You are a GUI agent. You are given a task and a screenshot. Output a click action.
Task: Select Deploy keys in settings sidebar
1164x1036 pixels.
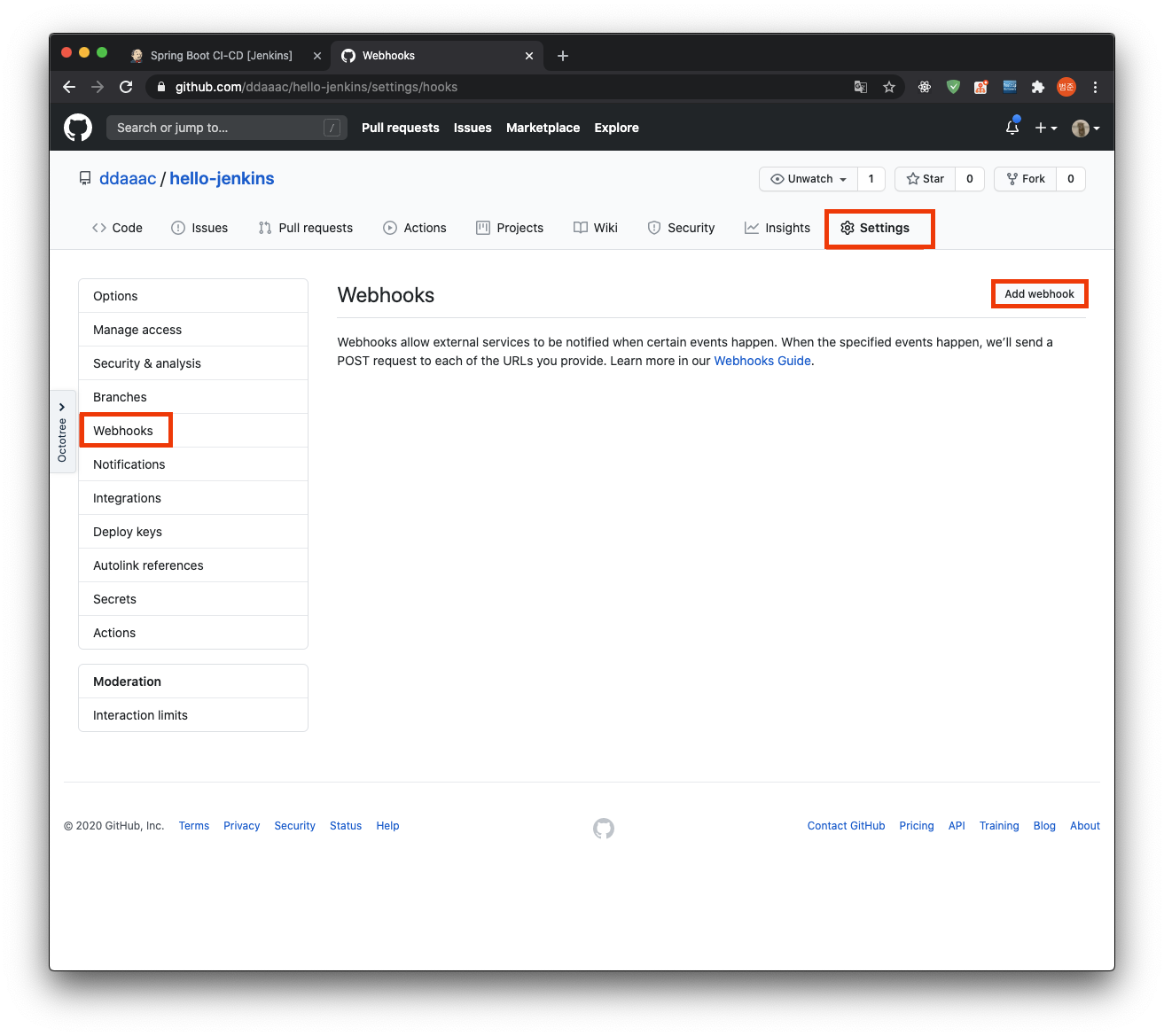[193, 532]
